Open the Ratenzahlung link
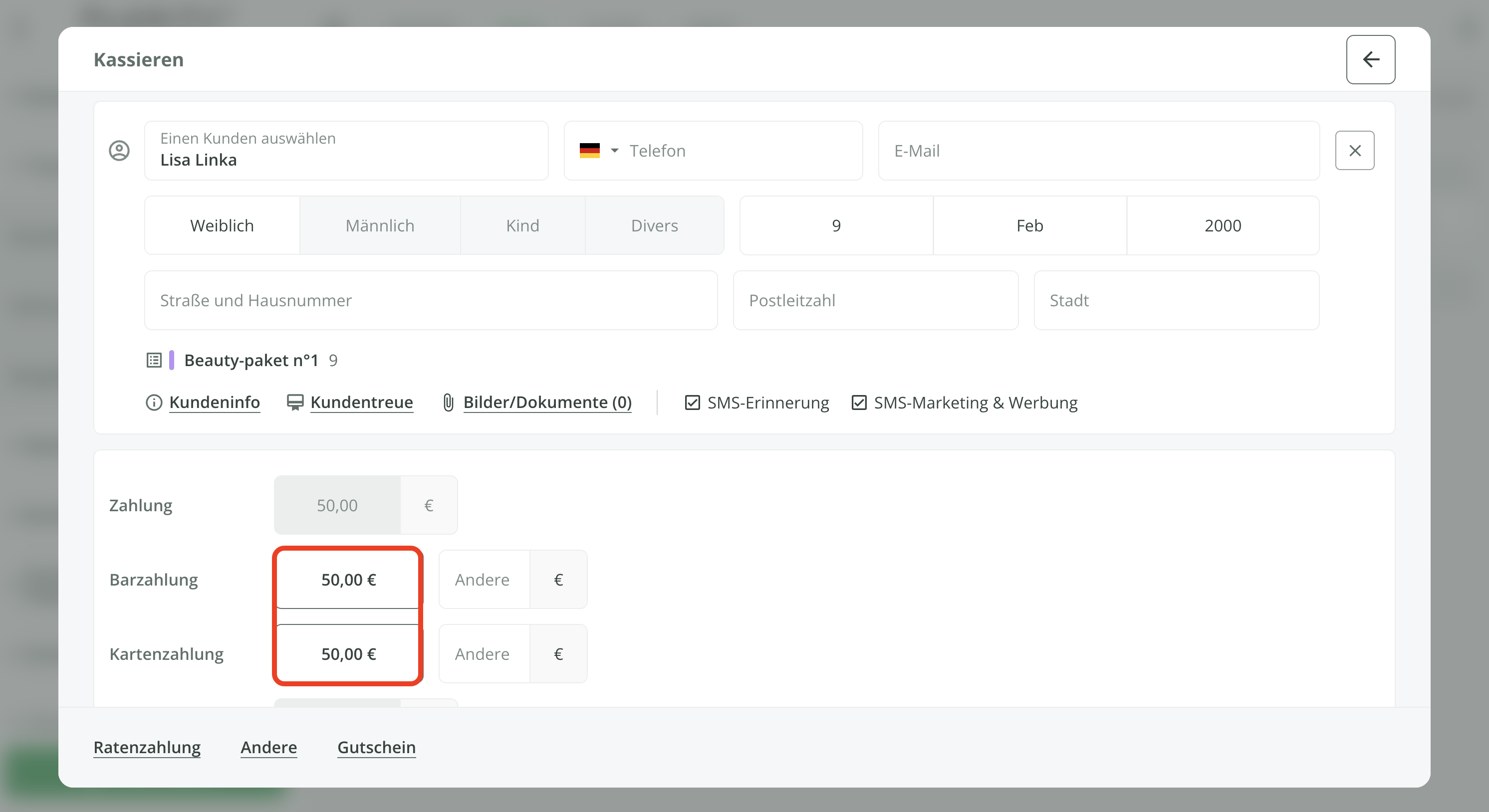The image size is (1489, 812). (x=147, y=747)
